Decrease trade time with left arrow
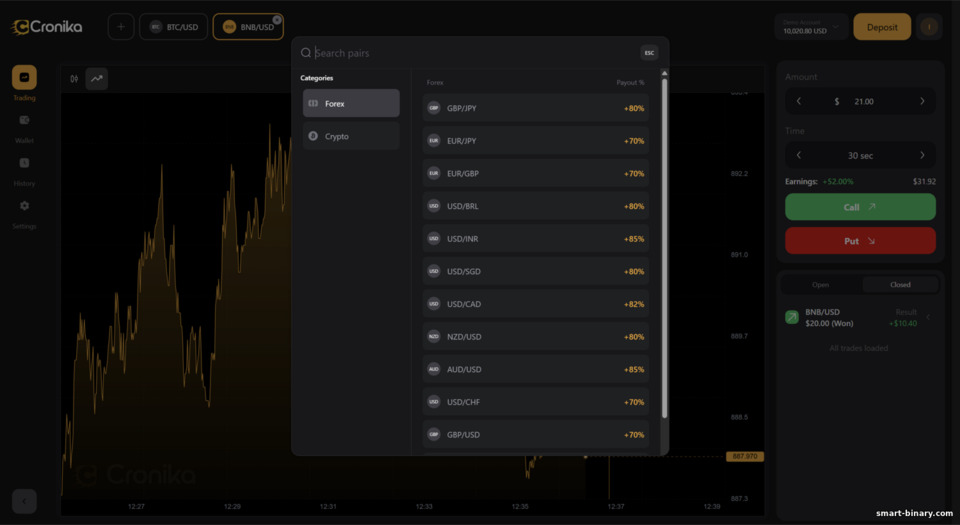Image resolution: width=960 pixels, height=525 pixels. (x=798, y=155)
